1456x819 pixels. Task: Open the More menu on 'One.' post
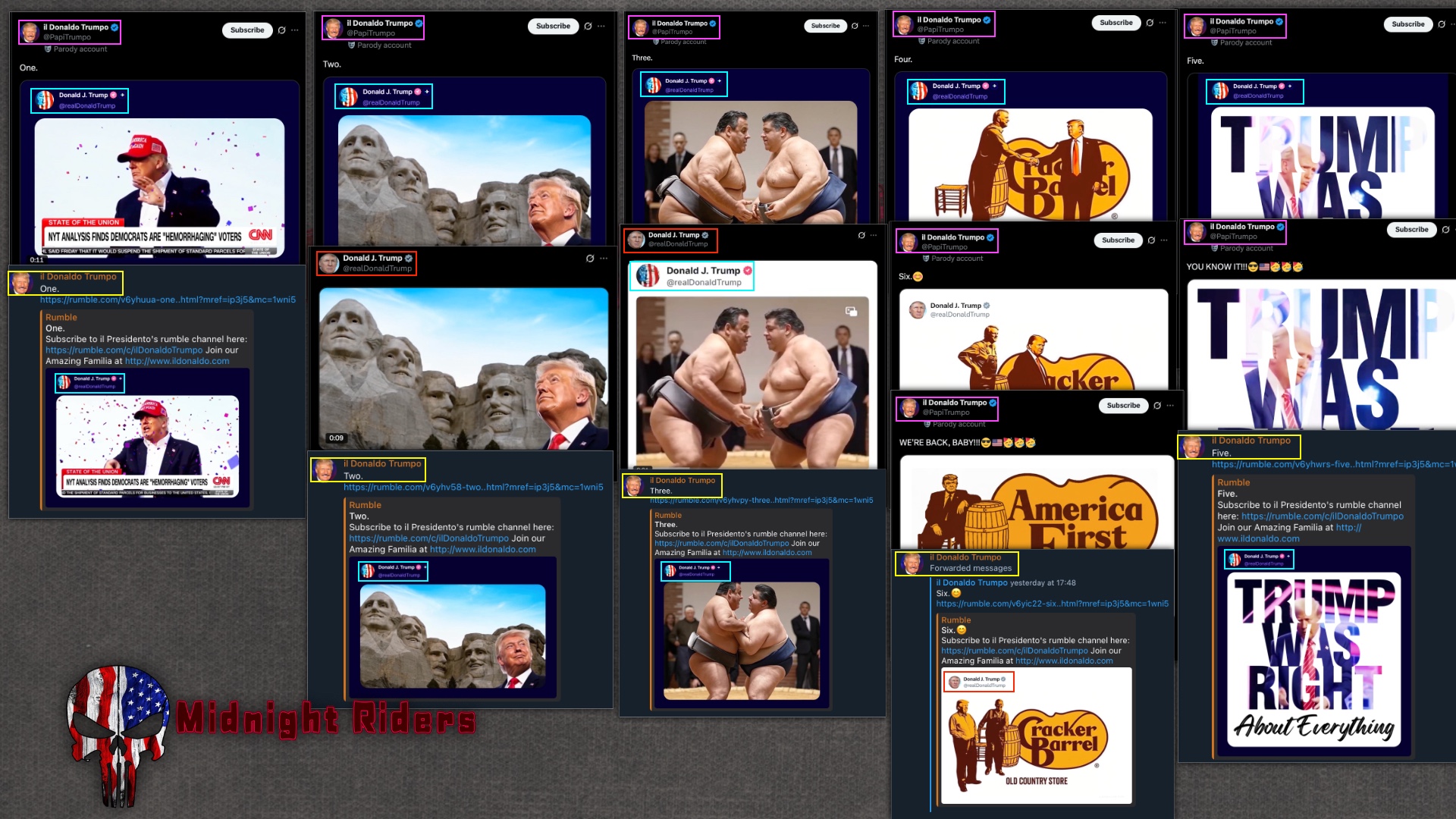(x=295, y=30)
